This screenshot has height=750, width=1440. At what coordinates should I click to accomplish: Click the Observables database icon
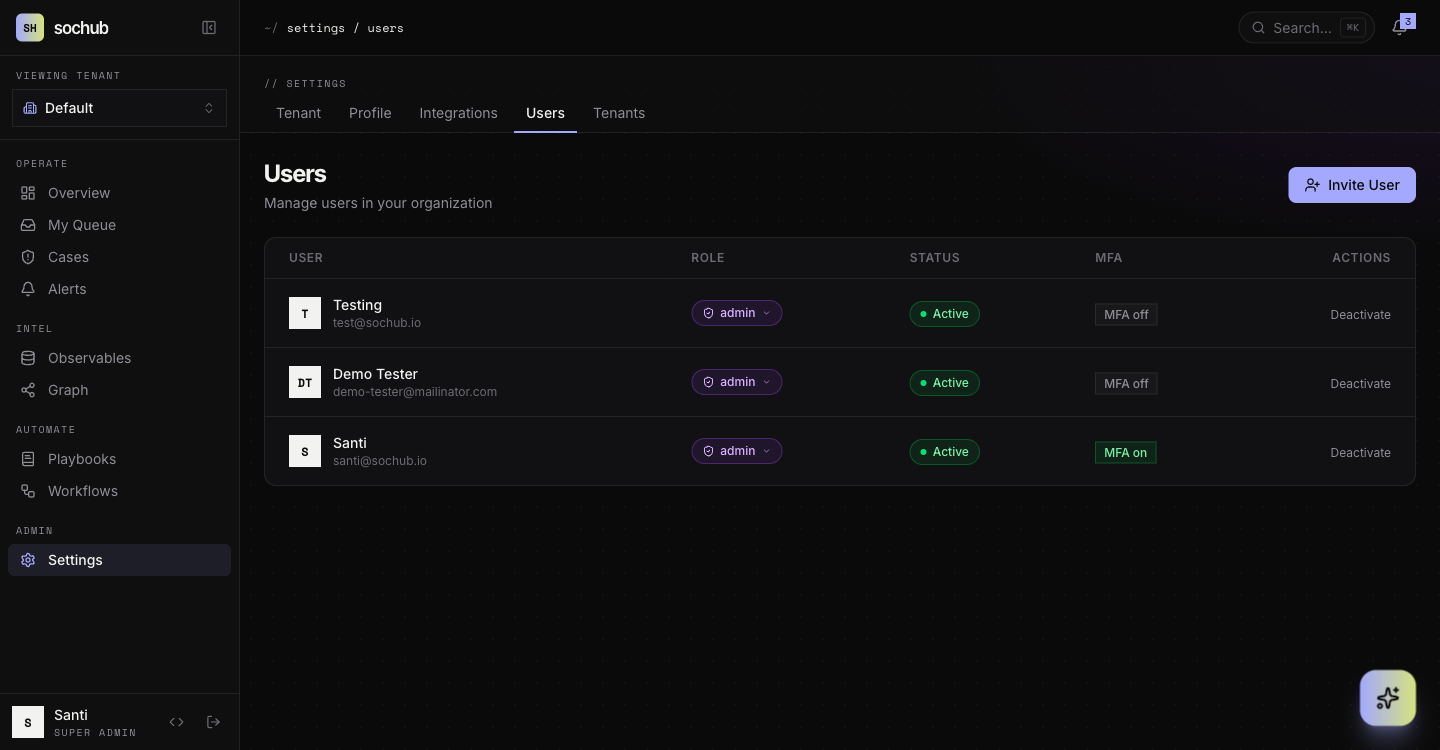(x=28, y=358)
